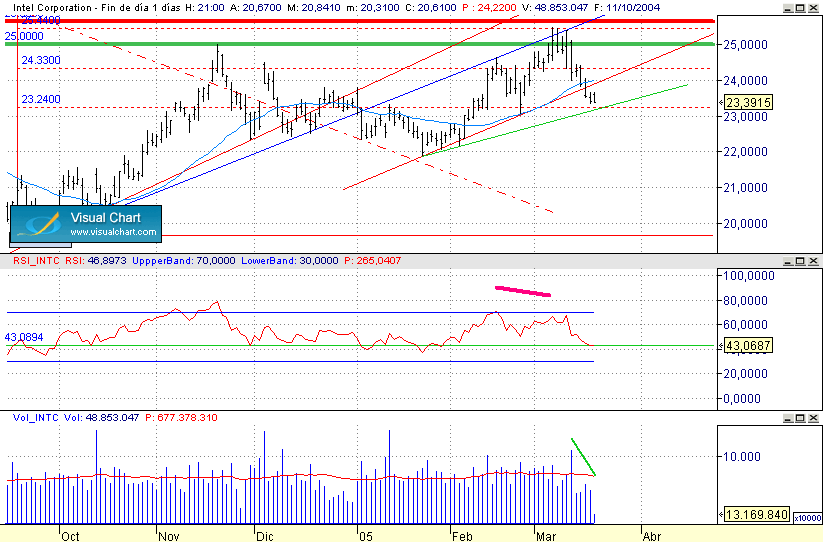The image size is (823, 542).
Task: Click the 20,0000 price axis tick
Action: tap(745, 224)
